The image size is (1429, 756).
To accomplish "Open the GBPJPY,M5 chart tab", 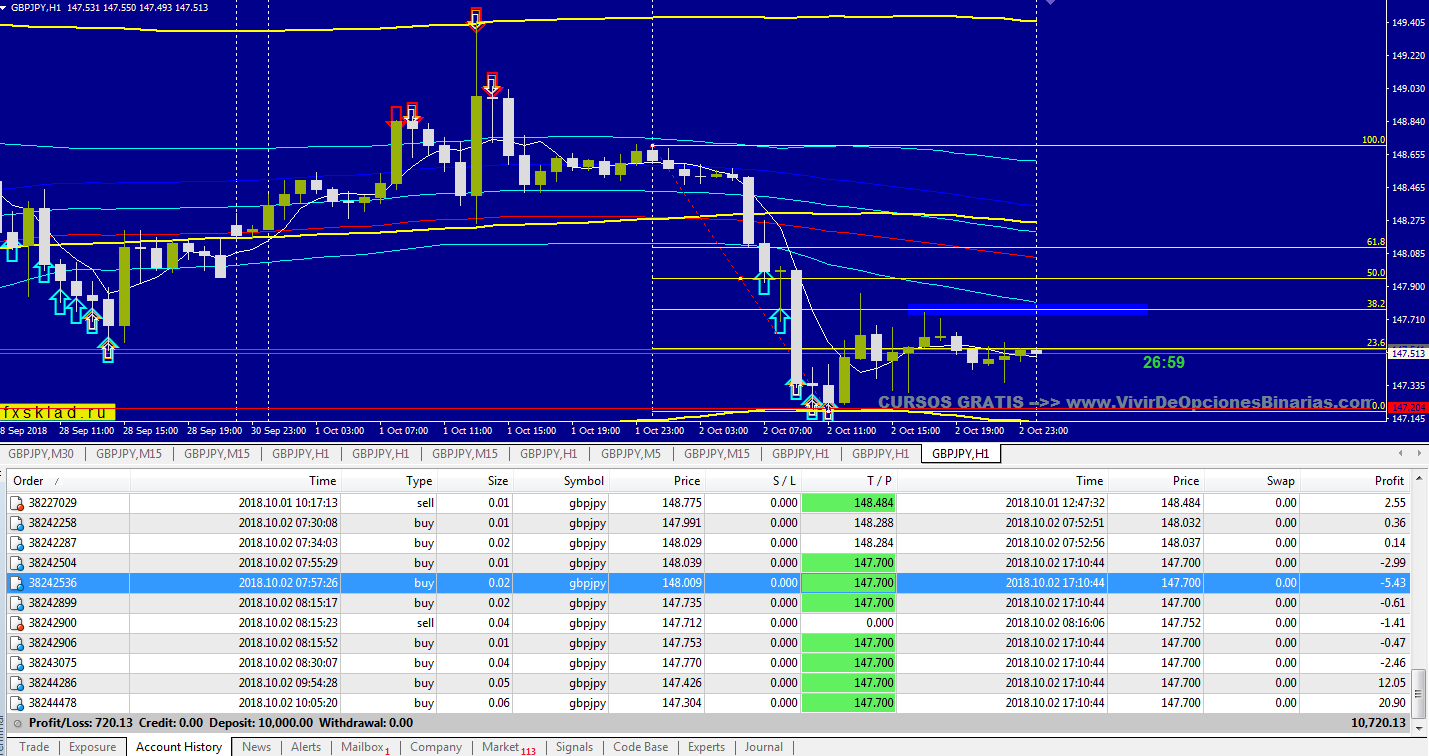I will [x=638, y=454].
